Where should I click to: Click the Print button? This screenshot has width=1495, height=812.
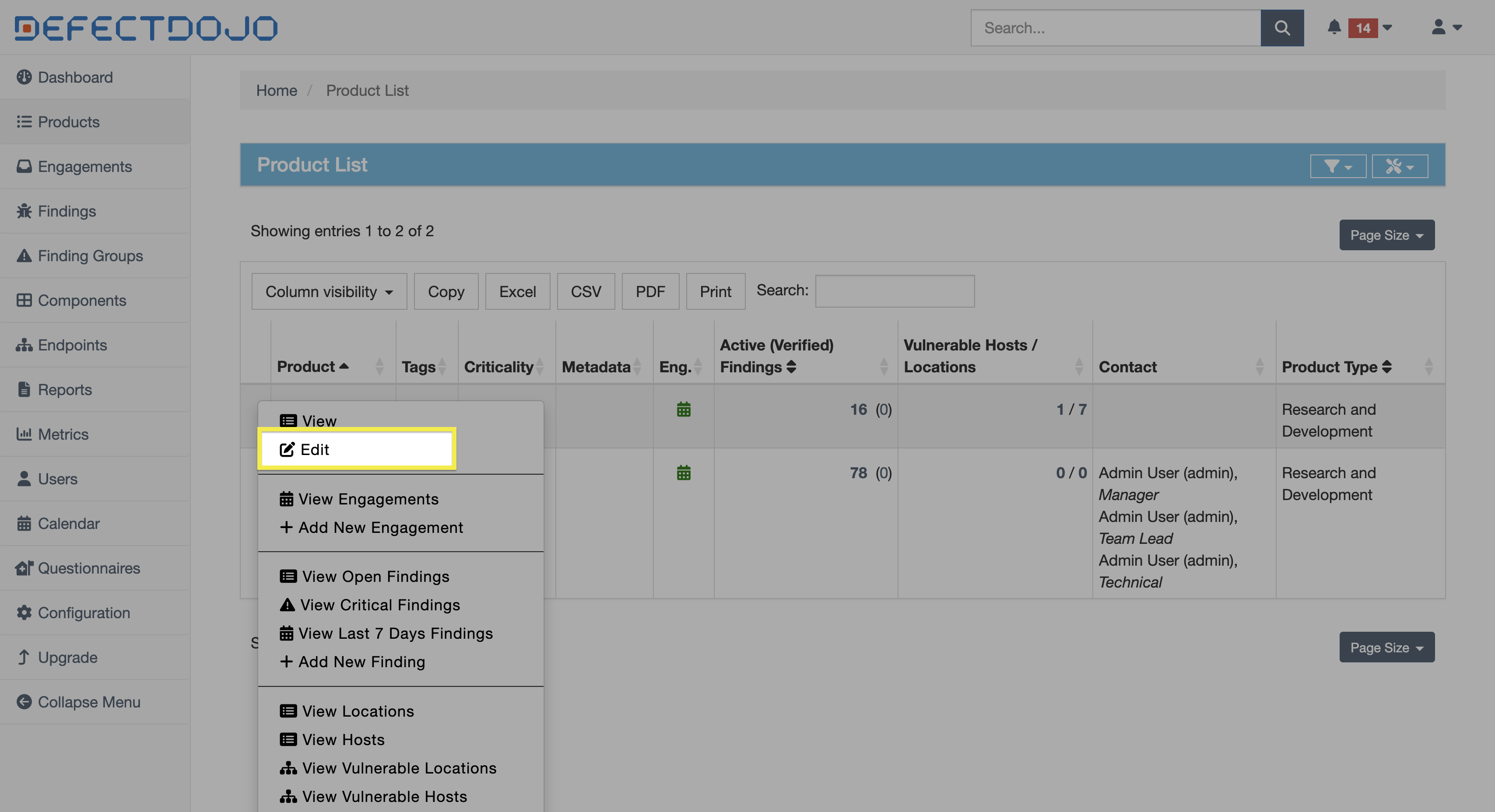[x=716, y=291]
